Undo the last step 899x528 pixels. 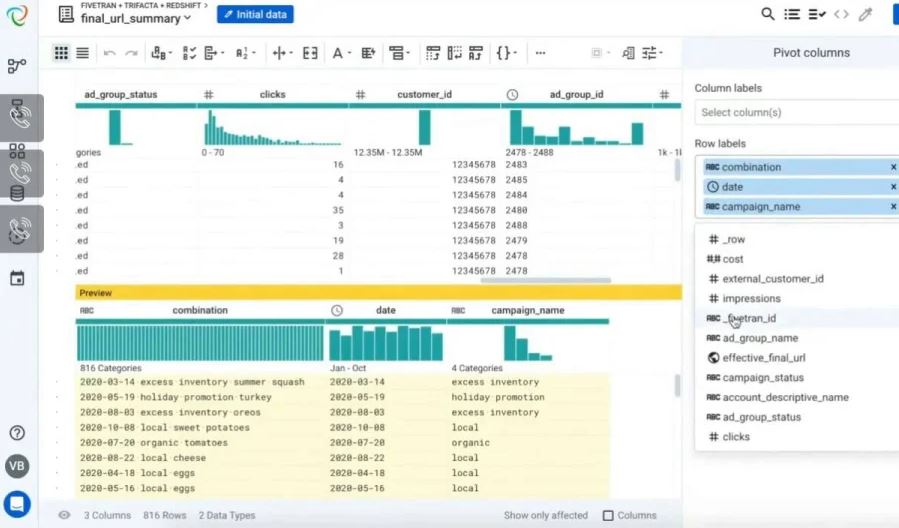tap(110, 53)
